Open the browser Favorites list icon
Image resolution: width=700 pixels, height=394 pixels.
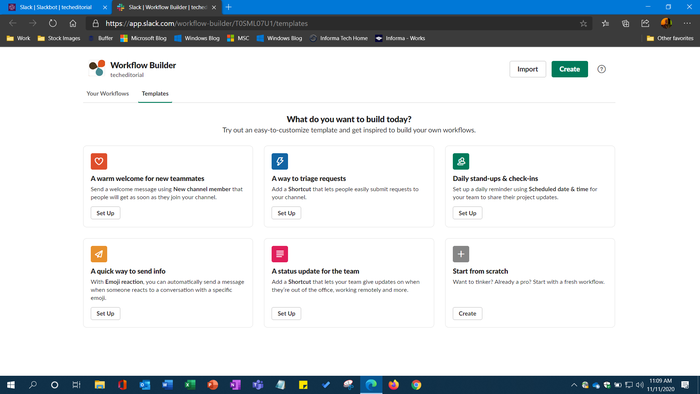[x=605, y=23]
